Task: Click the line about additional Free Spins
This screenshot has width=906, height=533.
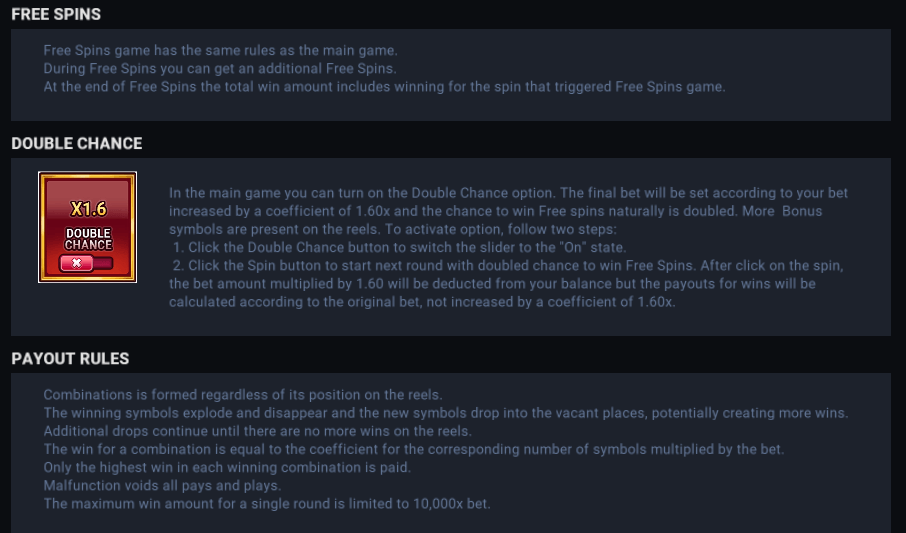Action: [220, 68]
